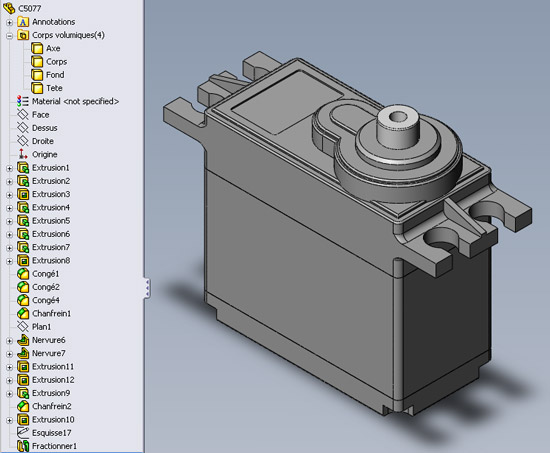Click the Material not specified icon
Screen dimensions: 550x453
pos(23,101)
